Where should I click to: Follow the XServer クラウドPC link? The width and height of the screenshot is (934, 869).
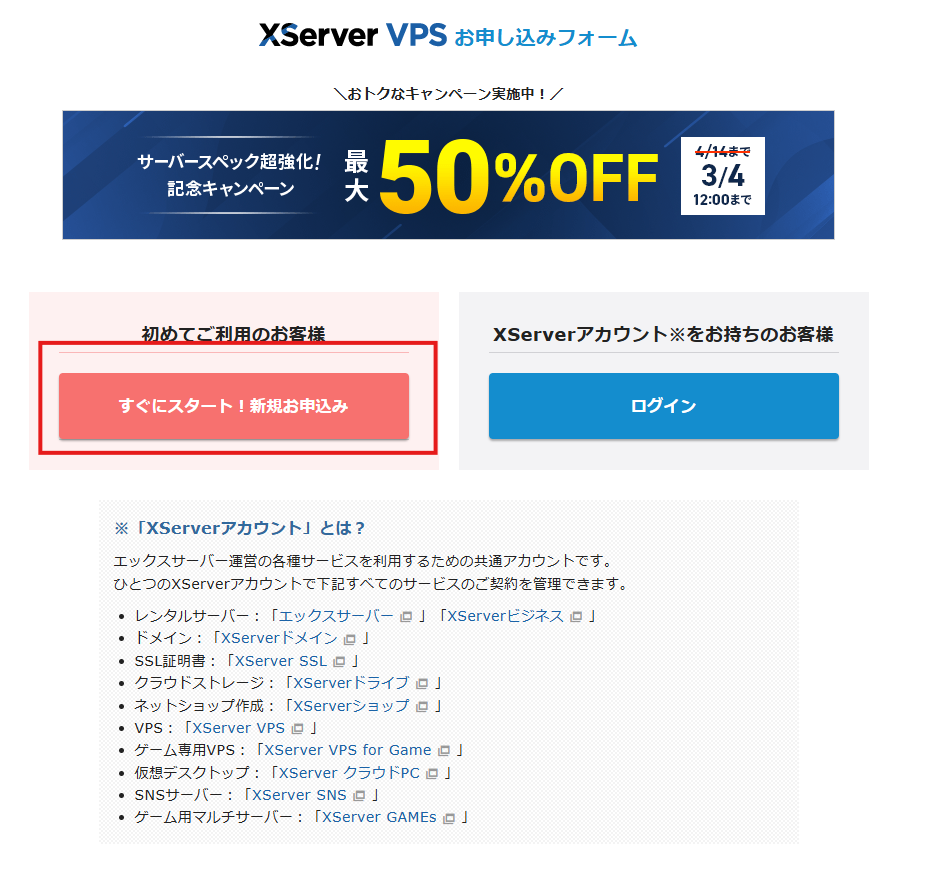click(x=349, y=773)
